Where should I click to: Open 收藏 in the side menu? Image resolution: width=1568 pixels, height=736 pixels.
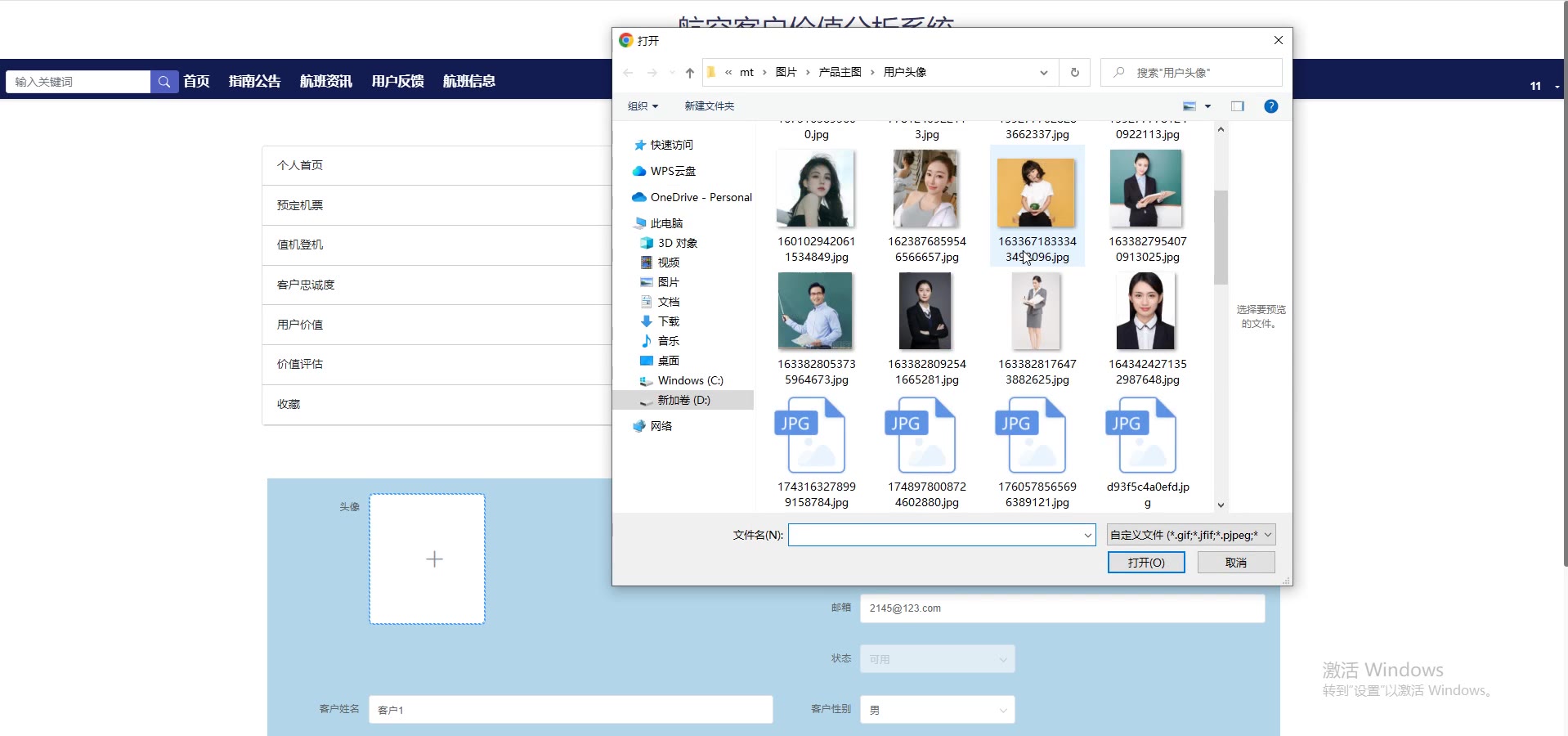click(437, 404)
